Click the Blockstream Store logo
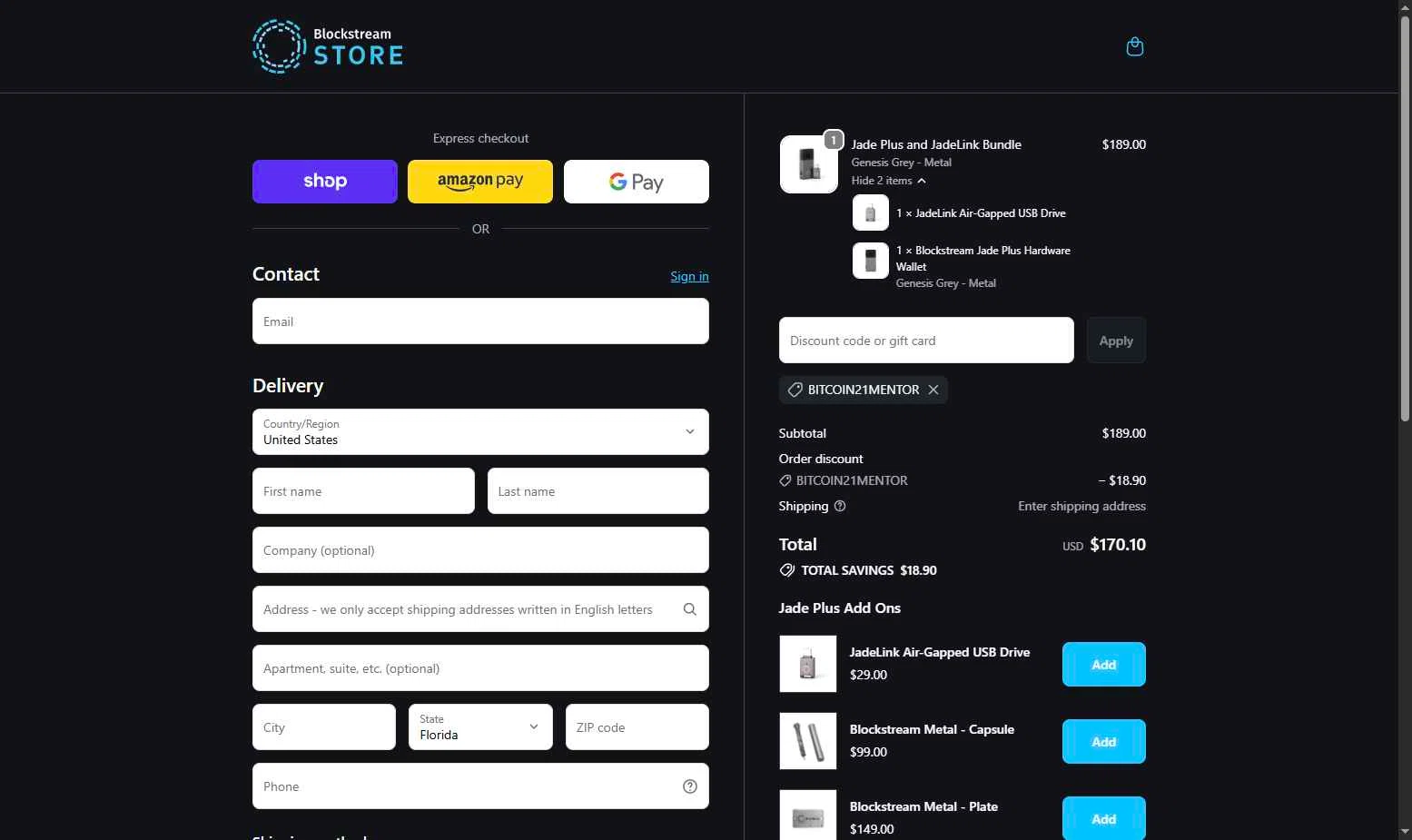This screenshot has height=840, width=1412. (x=328, y=46)
